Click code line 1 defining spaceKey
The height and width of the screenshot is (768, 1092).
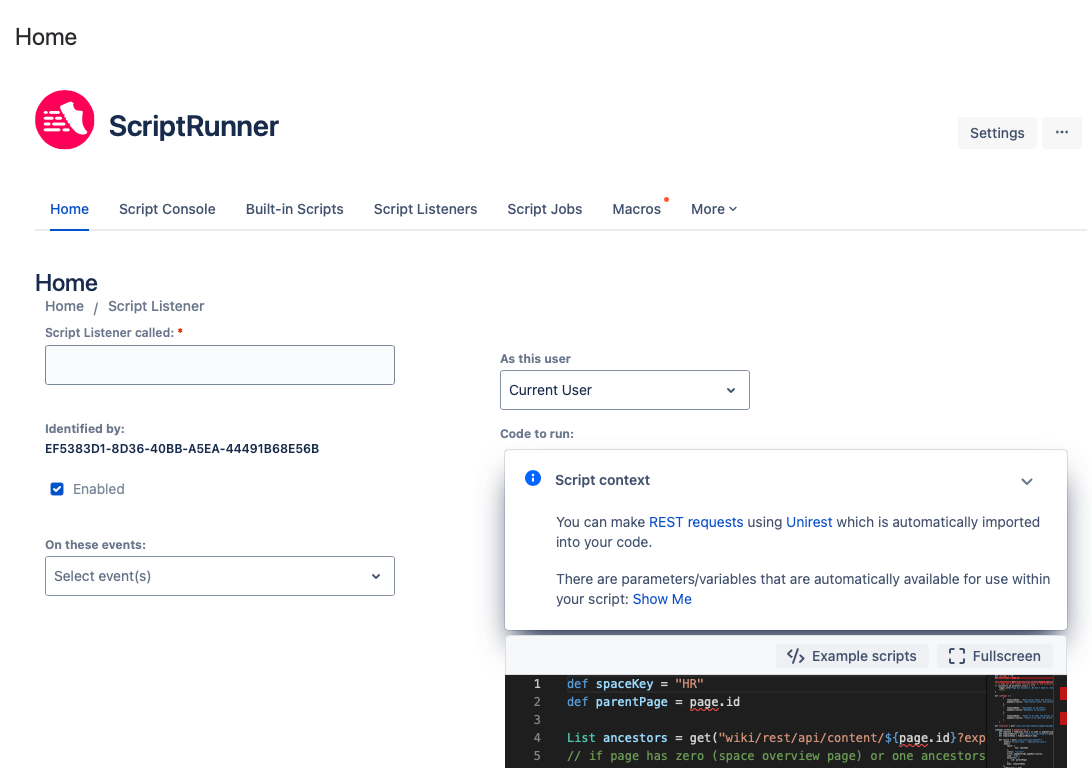point(635,684)
